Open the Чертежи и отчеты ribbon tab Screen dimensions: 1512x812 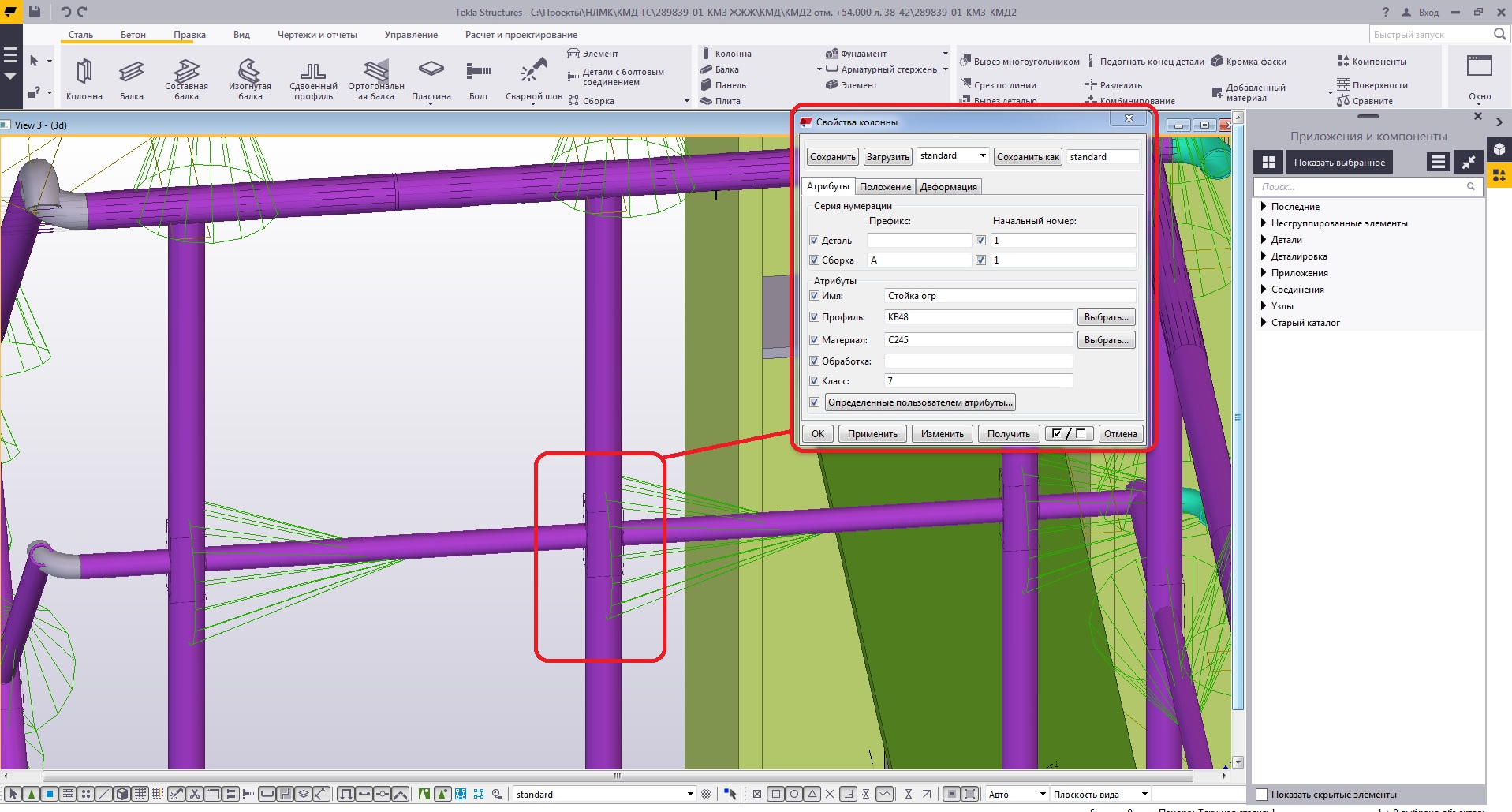[x=317, y=35]
